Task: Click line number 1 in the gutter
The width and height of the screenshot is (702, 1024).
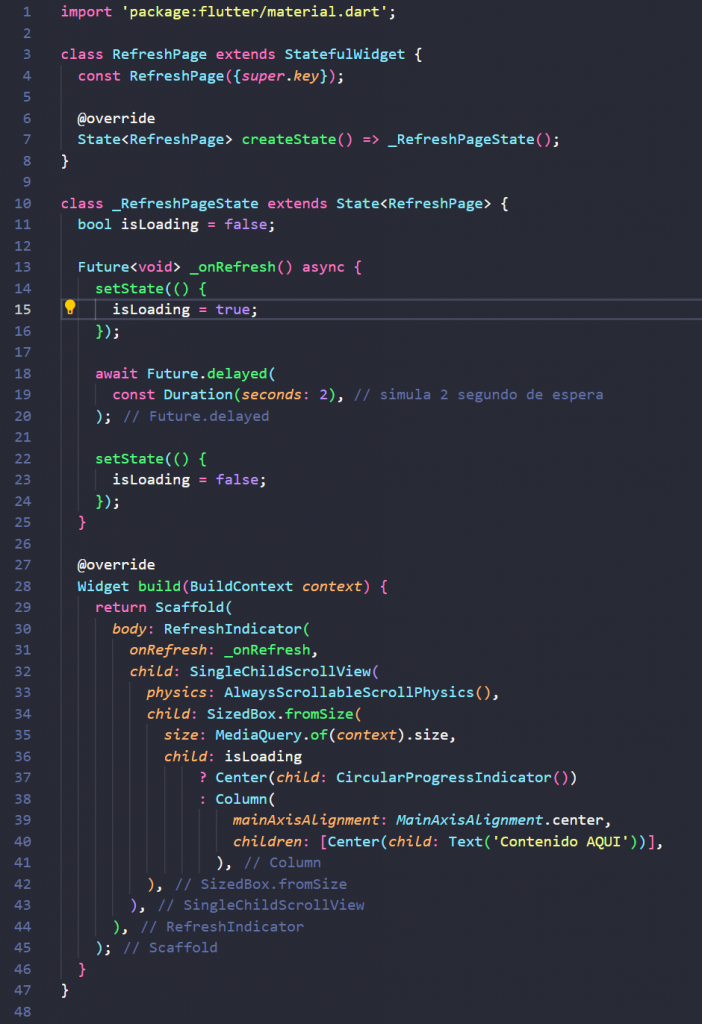Action: click(27, 12)
